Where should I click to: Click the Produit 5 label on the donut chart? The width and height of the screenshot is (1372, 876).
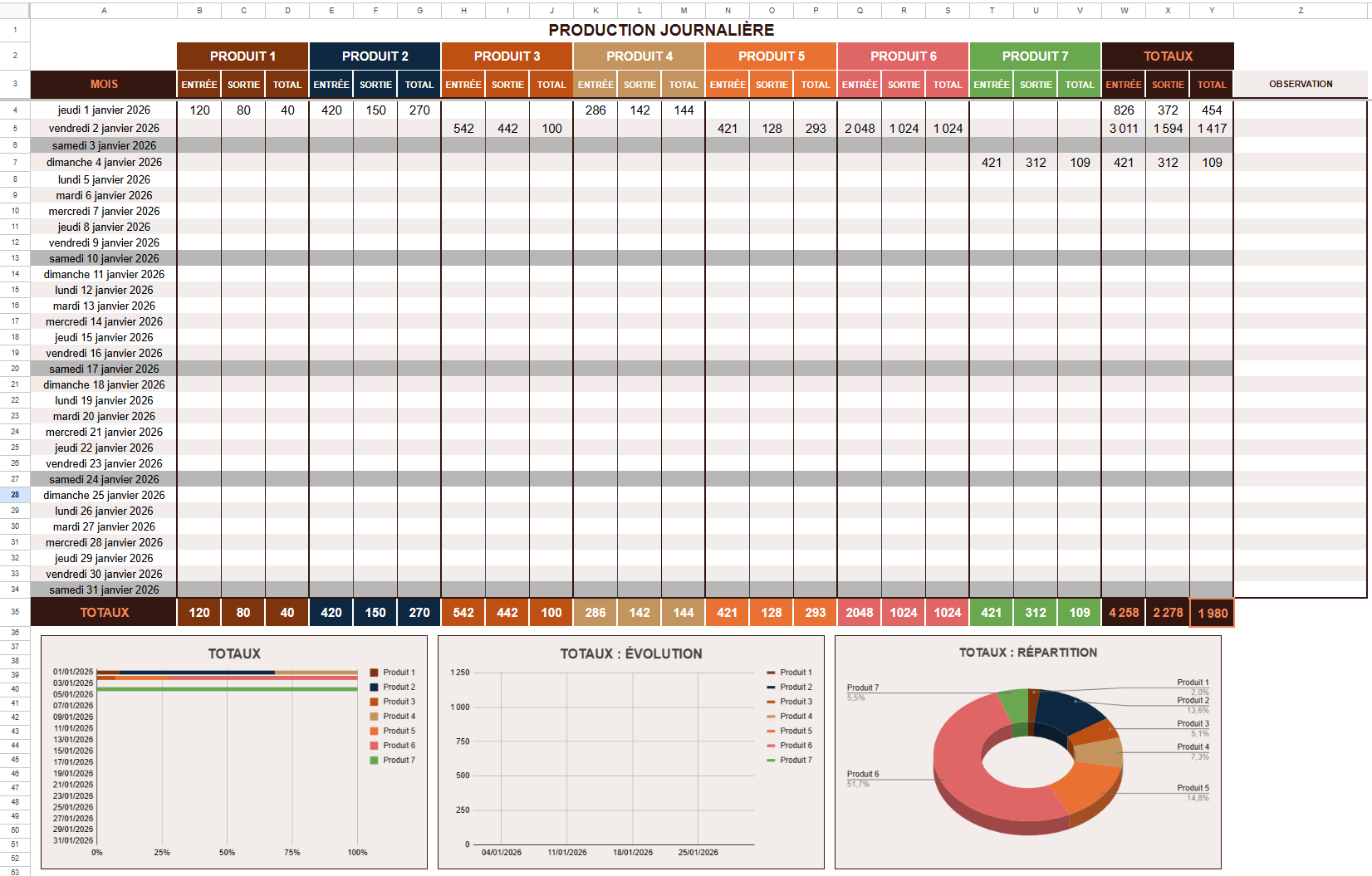pos(1193,788)
